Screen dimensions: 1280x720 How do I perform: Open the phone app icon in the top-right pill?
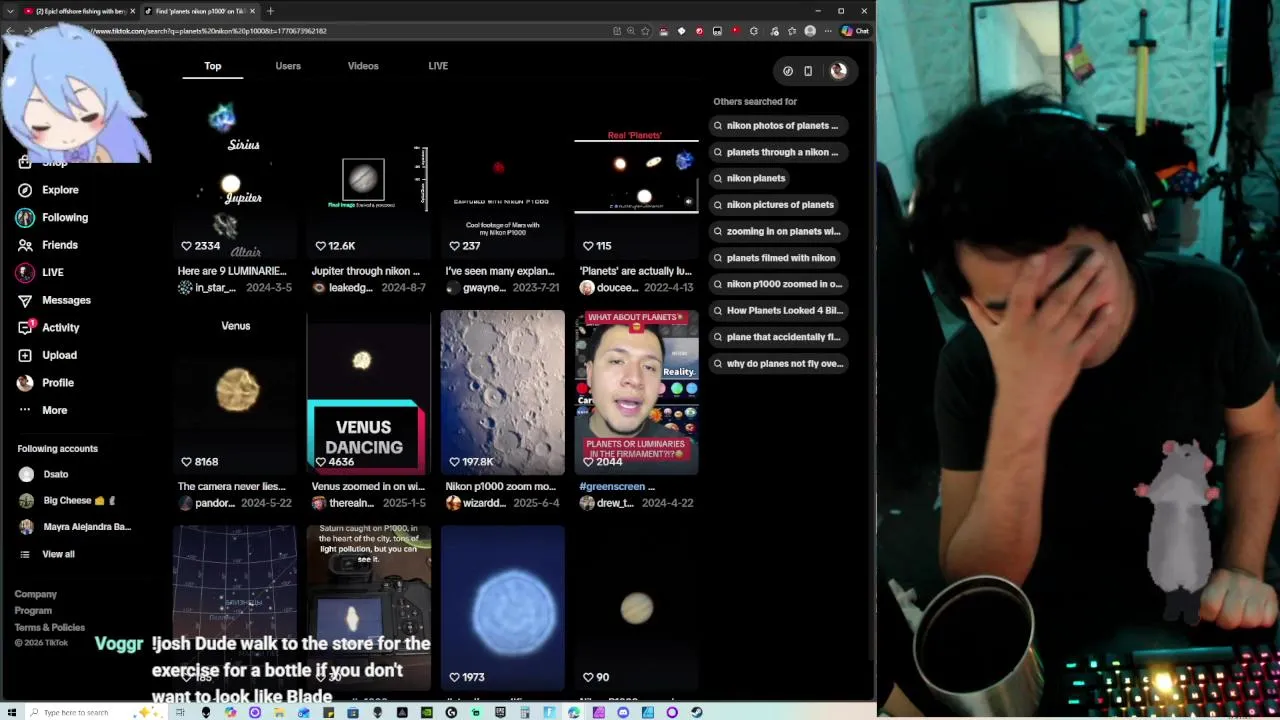coord(808,71)
